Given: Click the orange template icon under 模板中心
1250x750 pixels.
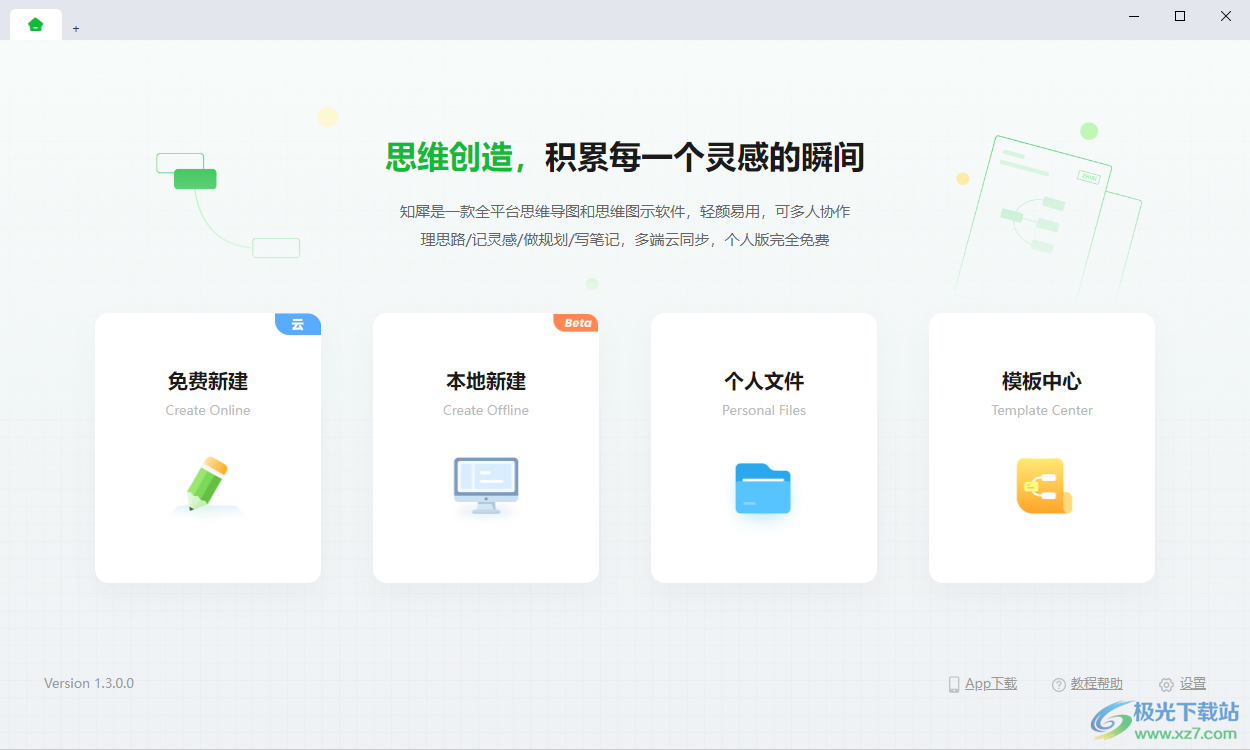Looking at the screenshot, I should coord(1043,486).
